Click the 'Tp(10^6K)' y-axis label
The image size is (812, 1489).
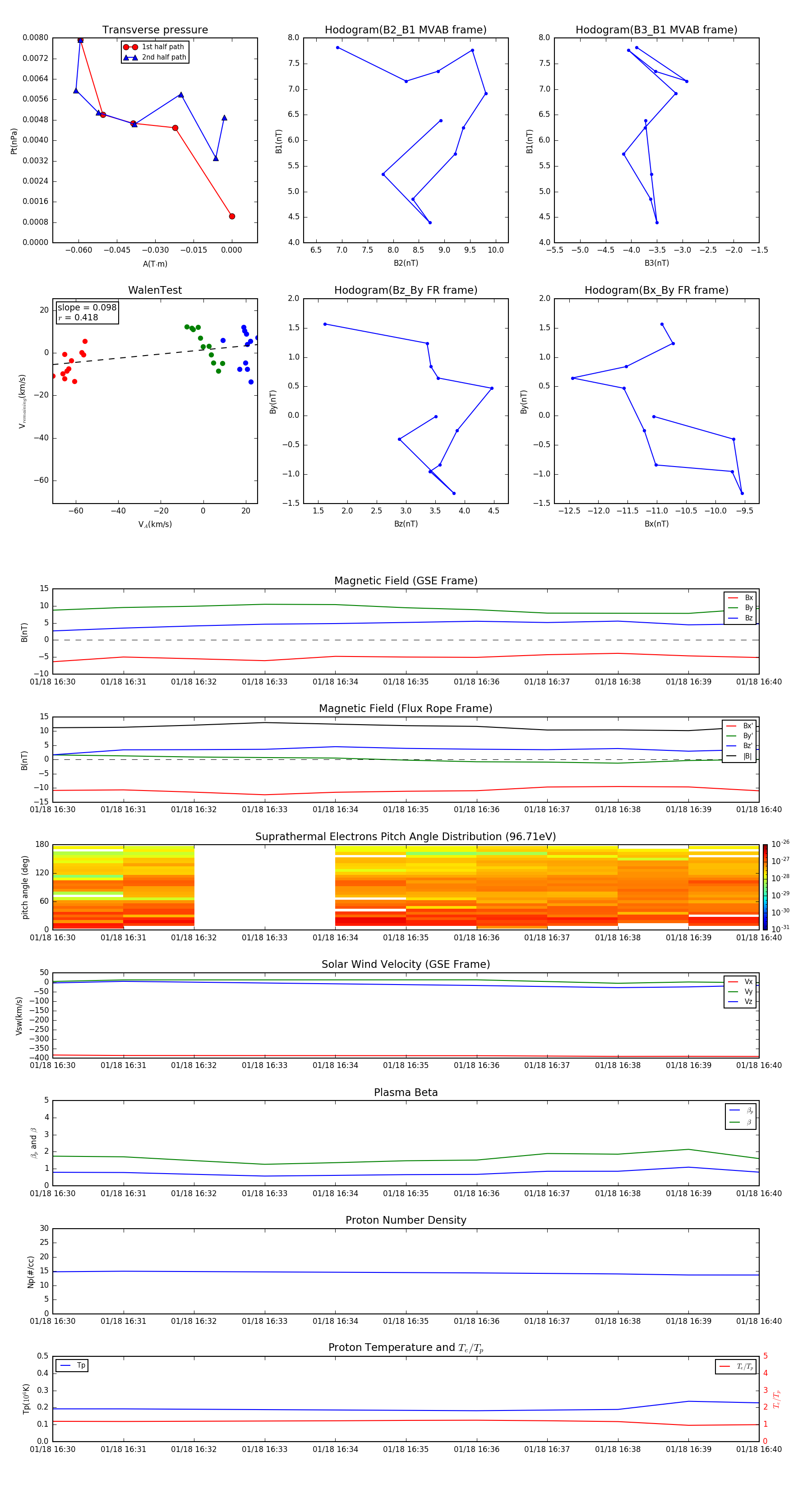click(26, 1399)
